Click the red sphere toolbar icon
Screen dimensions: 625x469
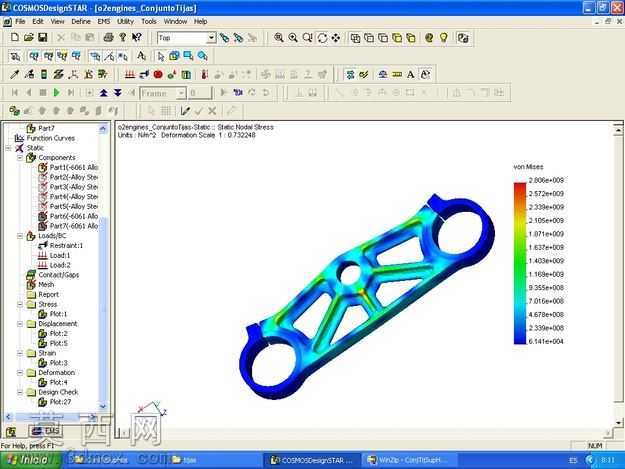point(158,74)
